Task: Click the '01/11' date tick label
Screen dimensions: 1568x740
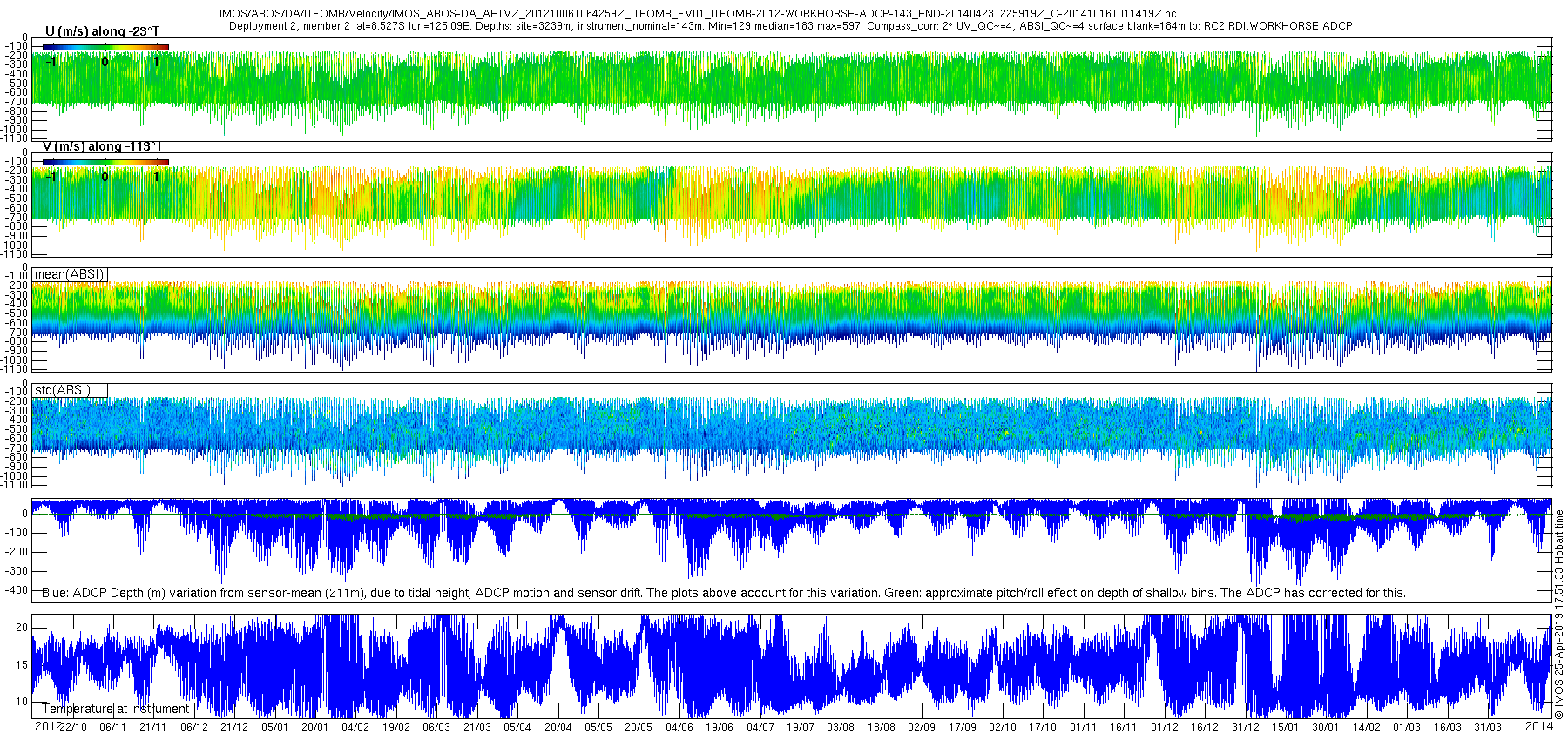Action: 1083,728
